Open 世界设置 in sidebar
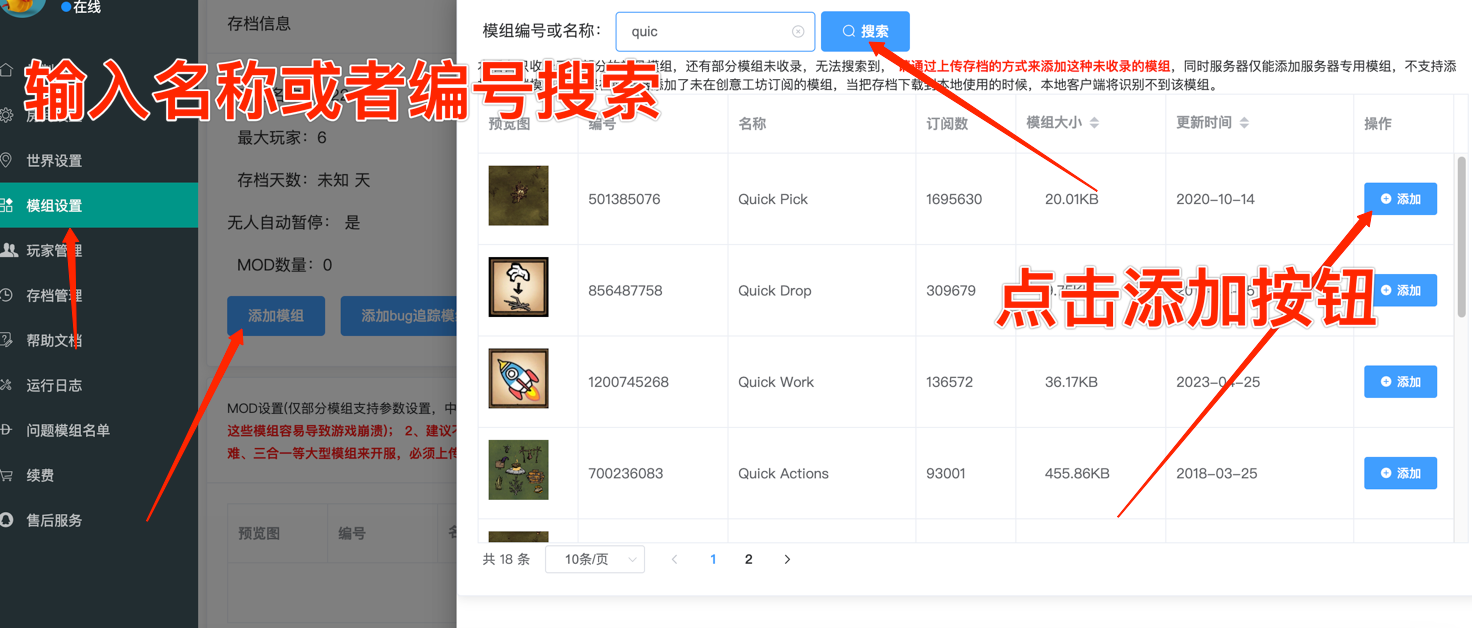The width and height of the screenshot is (1472, 628). tap(54, 161)
